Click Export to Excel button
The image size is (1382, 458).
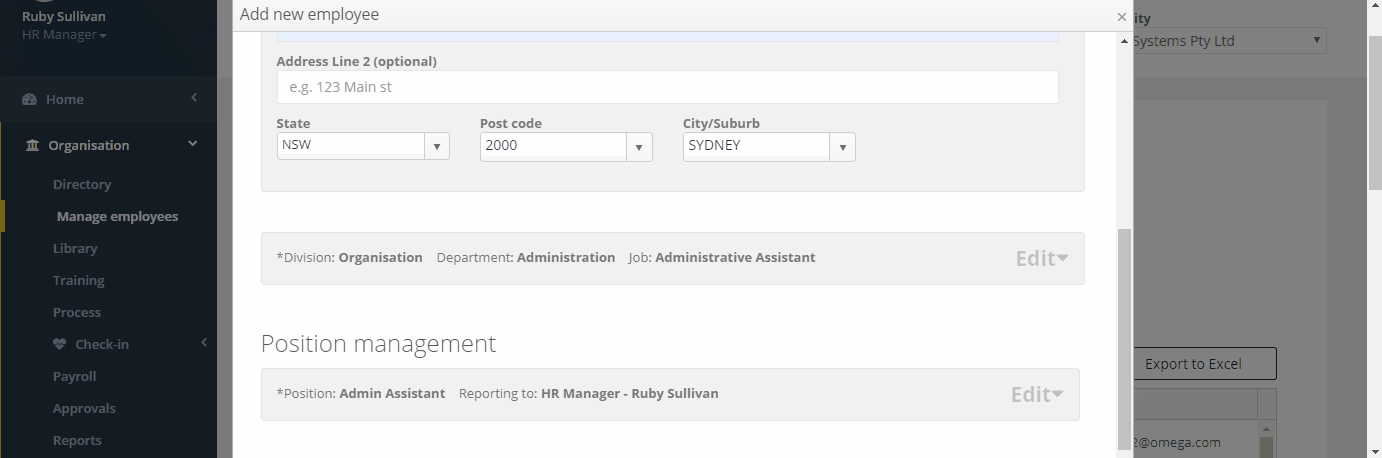pos(1195,364)
